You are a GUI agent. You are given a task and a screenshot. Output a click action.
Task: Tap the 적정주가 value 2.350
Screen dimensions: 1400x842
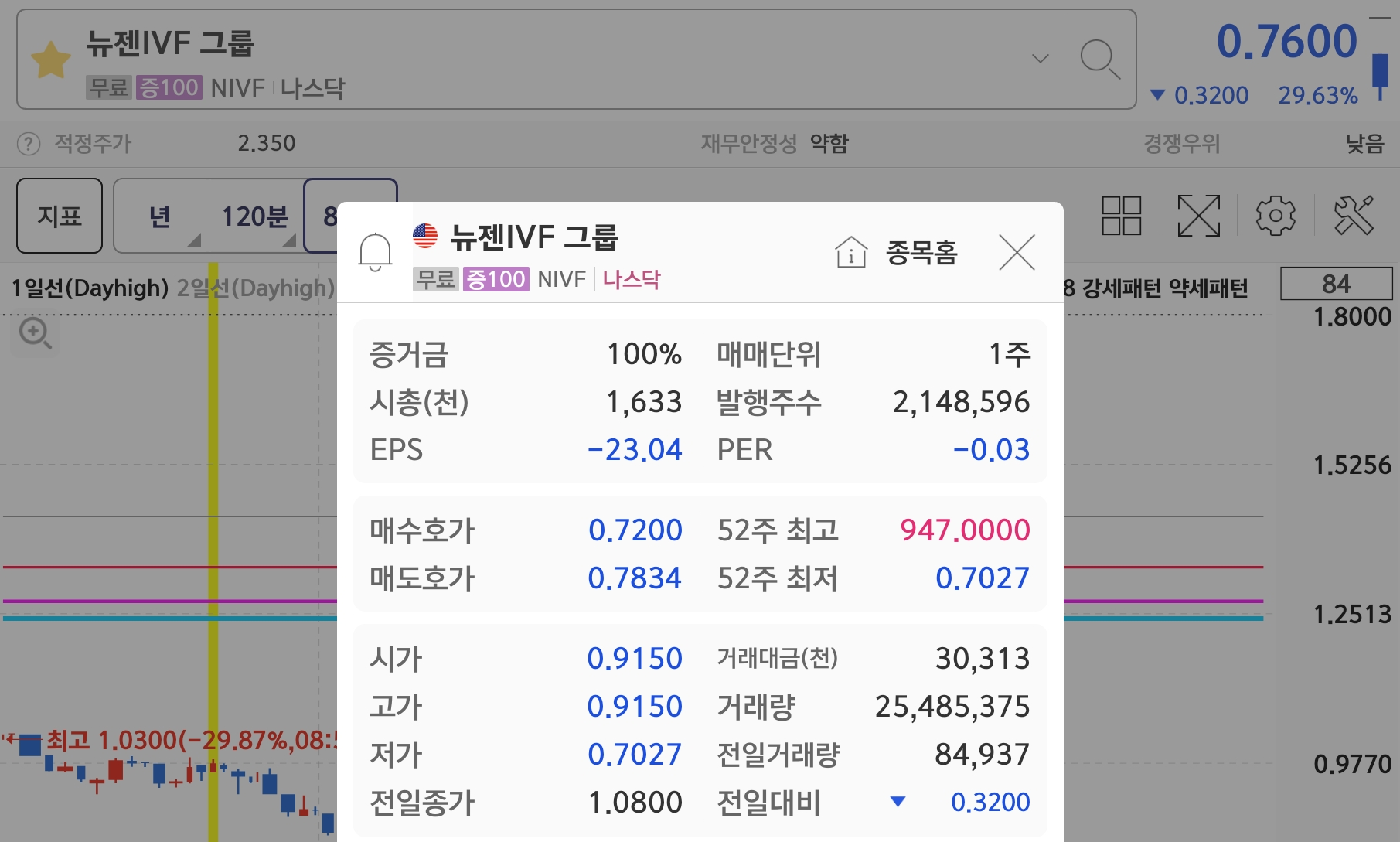click(x=266, y=144)
